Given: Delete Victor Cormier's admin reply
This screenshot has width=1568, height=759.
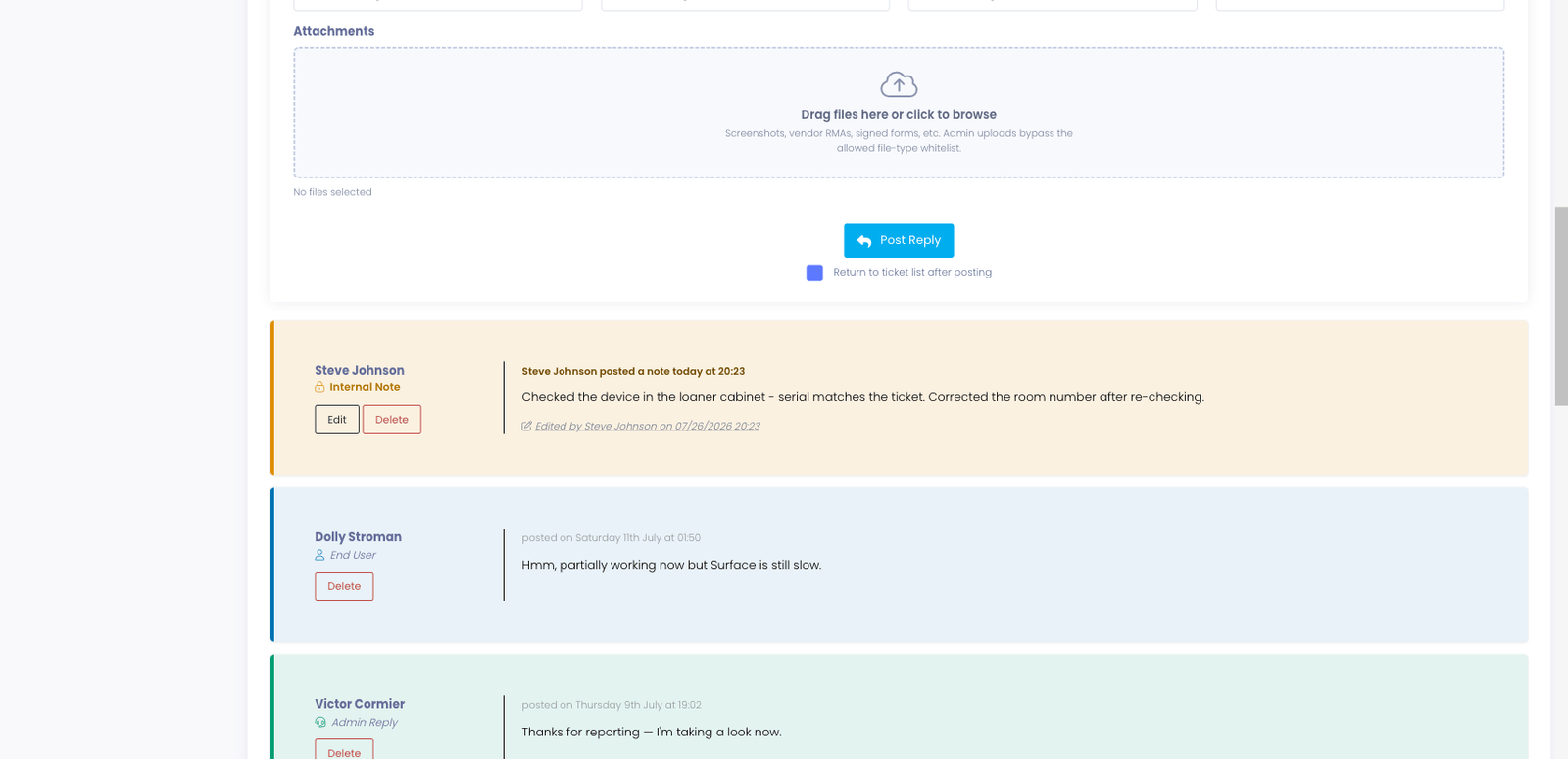Looking at the screenshot, I should pyautogui.click(x=344, y=749).
